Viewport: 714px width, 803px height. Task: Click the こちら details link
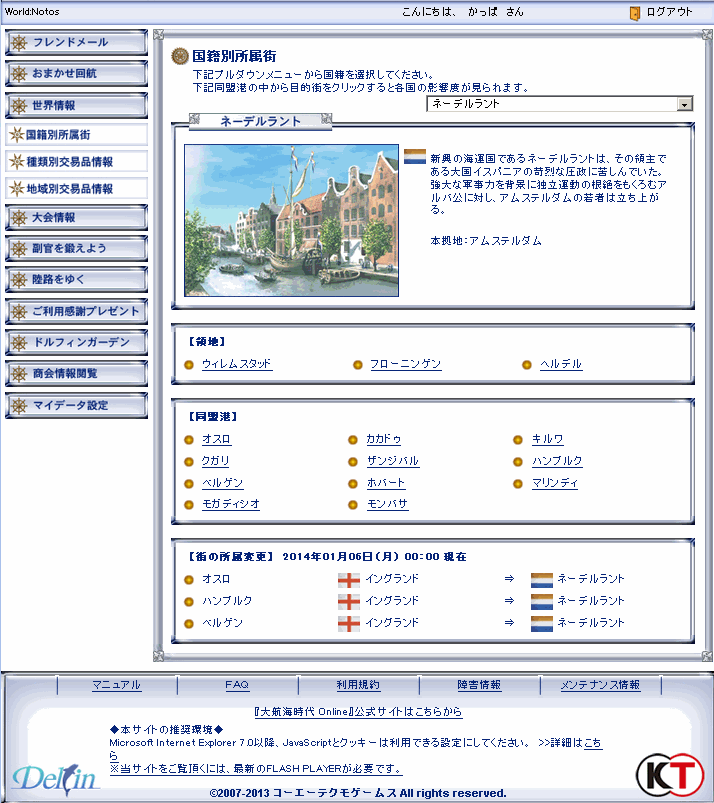point(593,743)
